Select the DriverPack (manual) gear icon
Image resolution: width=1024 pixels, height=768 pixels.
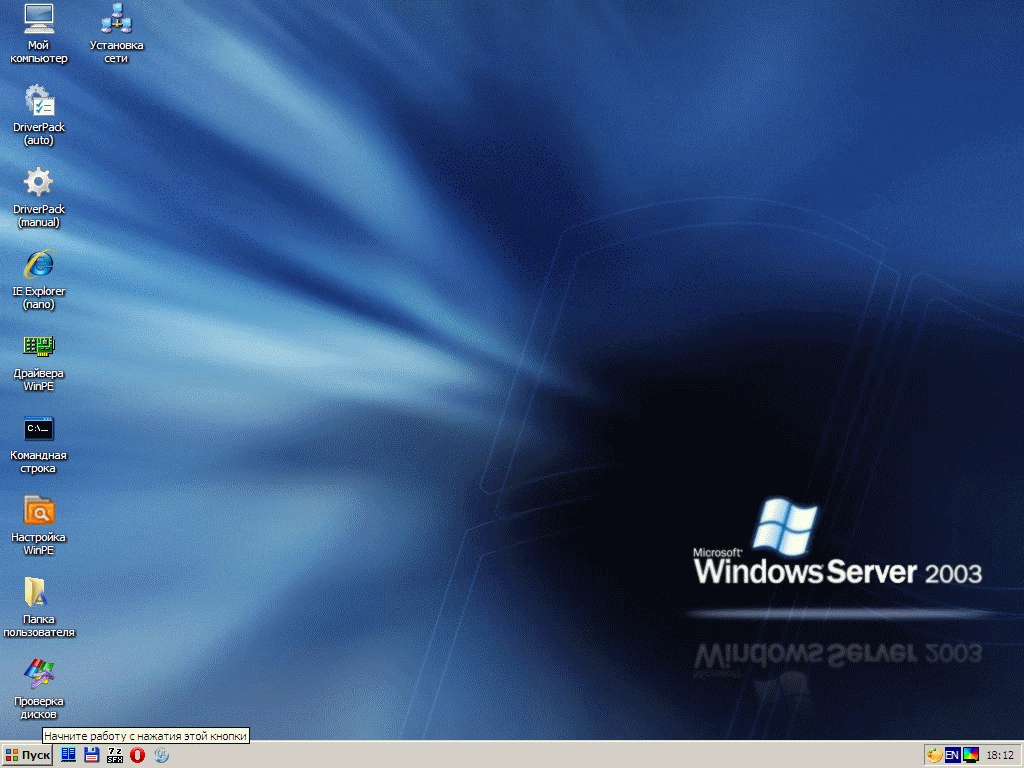39,197
